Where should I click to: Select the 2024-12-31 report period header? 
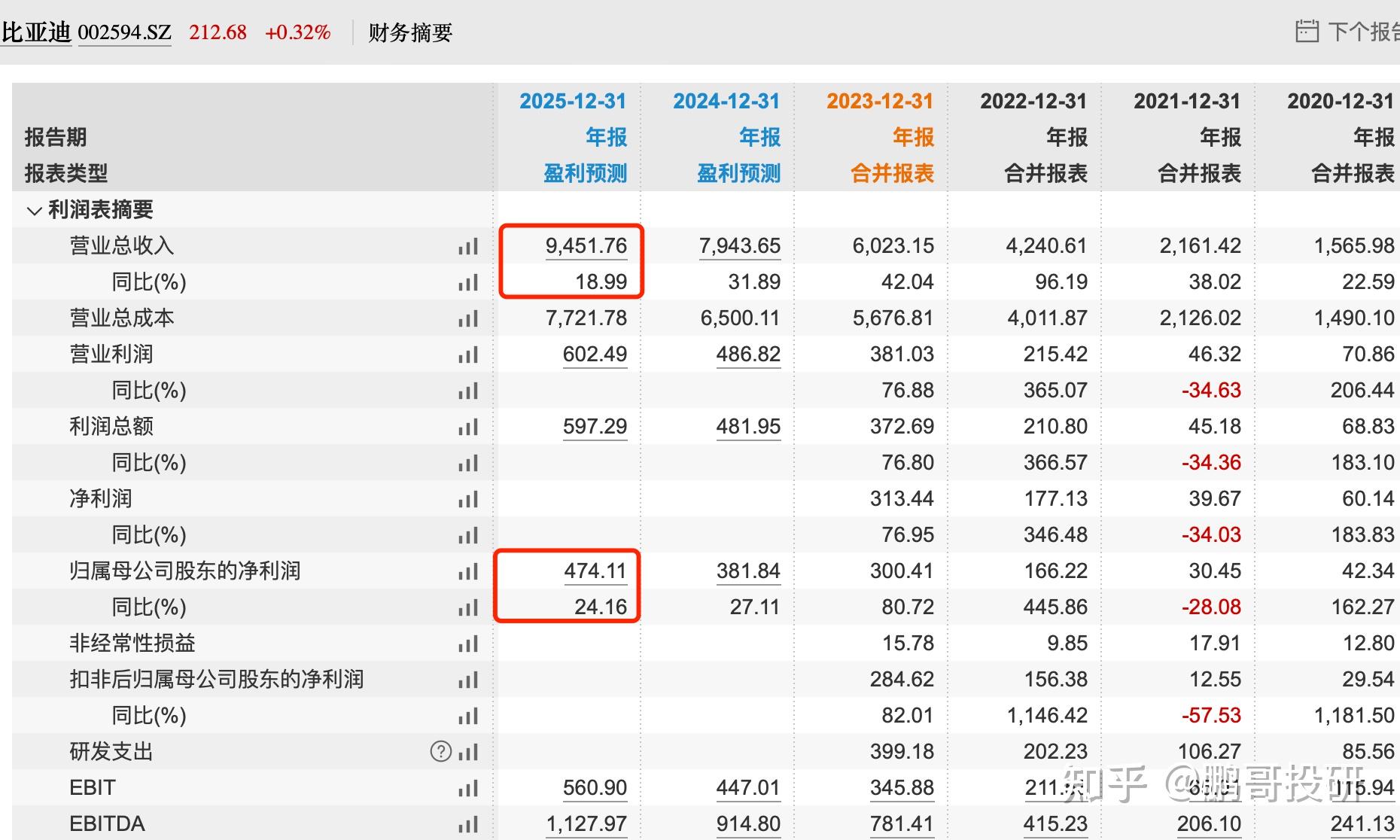(x=726, y=102)
